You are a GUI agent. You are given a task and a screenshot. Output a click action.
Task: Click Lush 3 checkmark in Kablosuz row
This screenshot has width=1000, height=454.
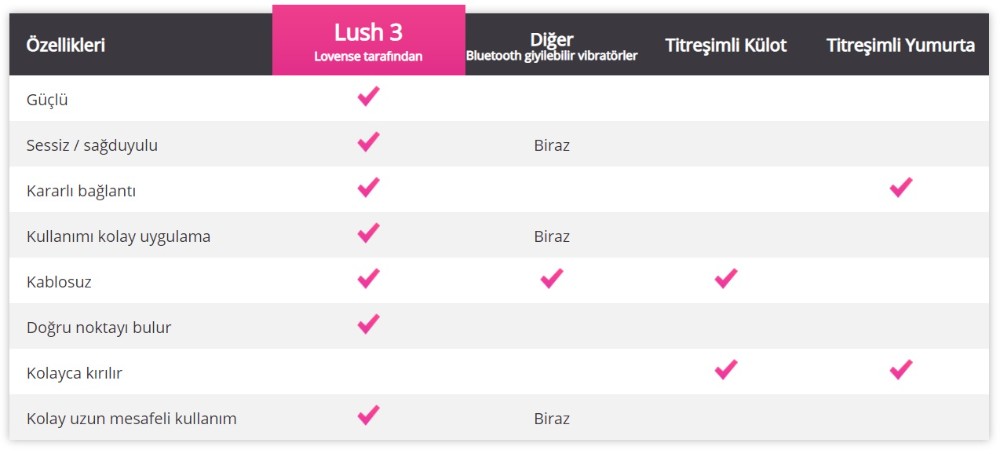(x=368, y=279)
